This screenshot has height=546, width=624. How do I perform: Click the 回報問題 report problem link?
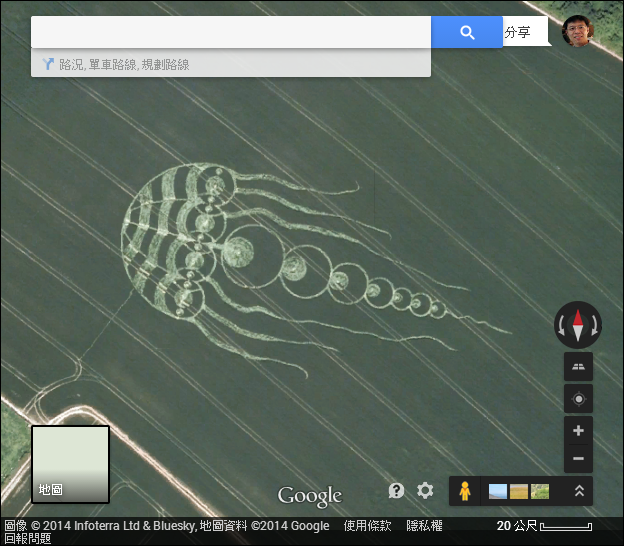point(27,539)
